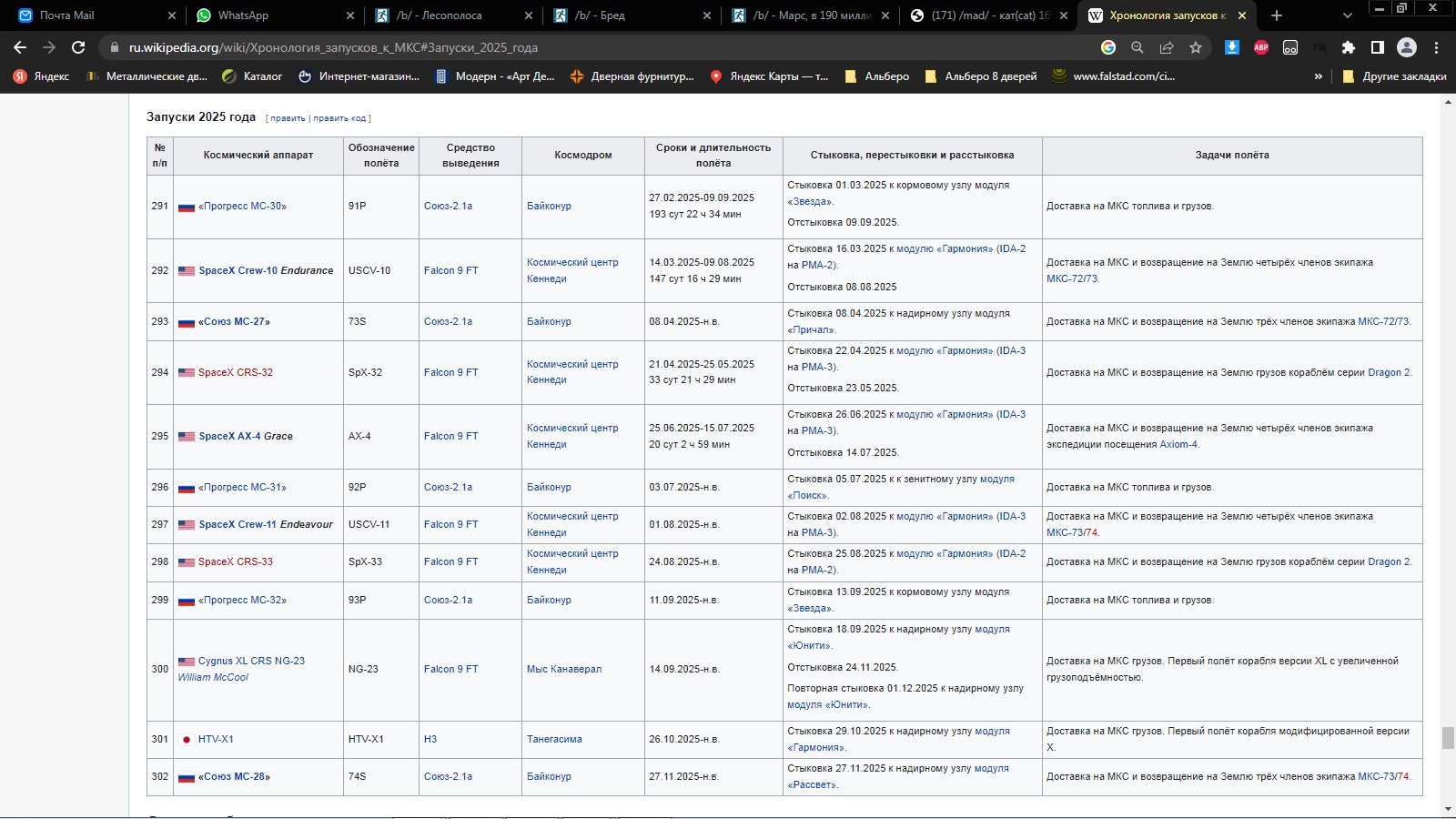The height and width of the screenshot is (819, 1456).
Task: Show hidden bookmarks via double-arrow overflow
Action: [1318, 76]
